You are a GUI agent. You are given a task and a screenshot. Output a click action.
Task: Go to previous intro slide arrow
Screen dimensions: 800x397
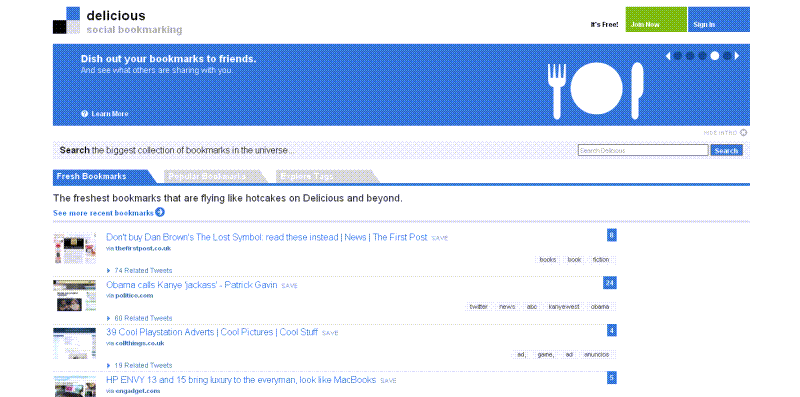[x=668, y=56]
